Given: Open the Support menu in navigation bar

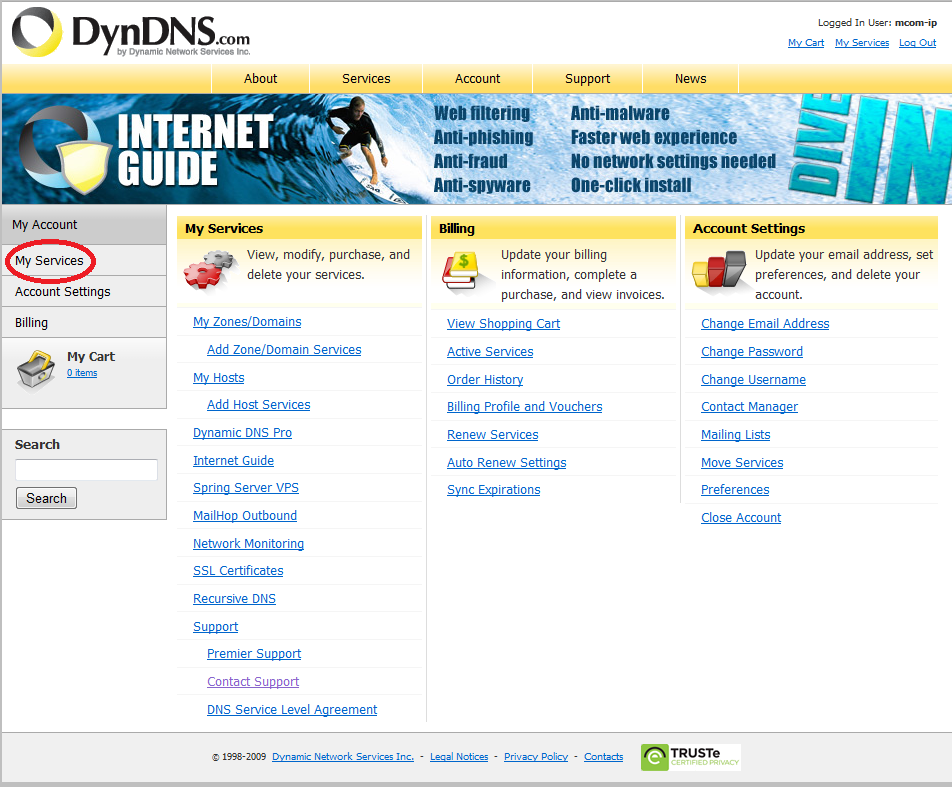Looking at the screenshot, I should click(x=587, y=79).
